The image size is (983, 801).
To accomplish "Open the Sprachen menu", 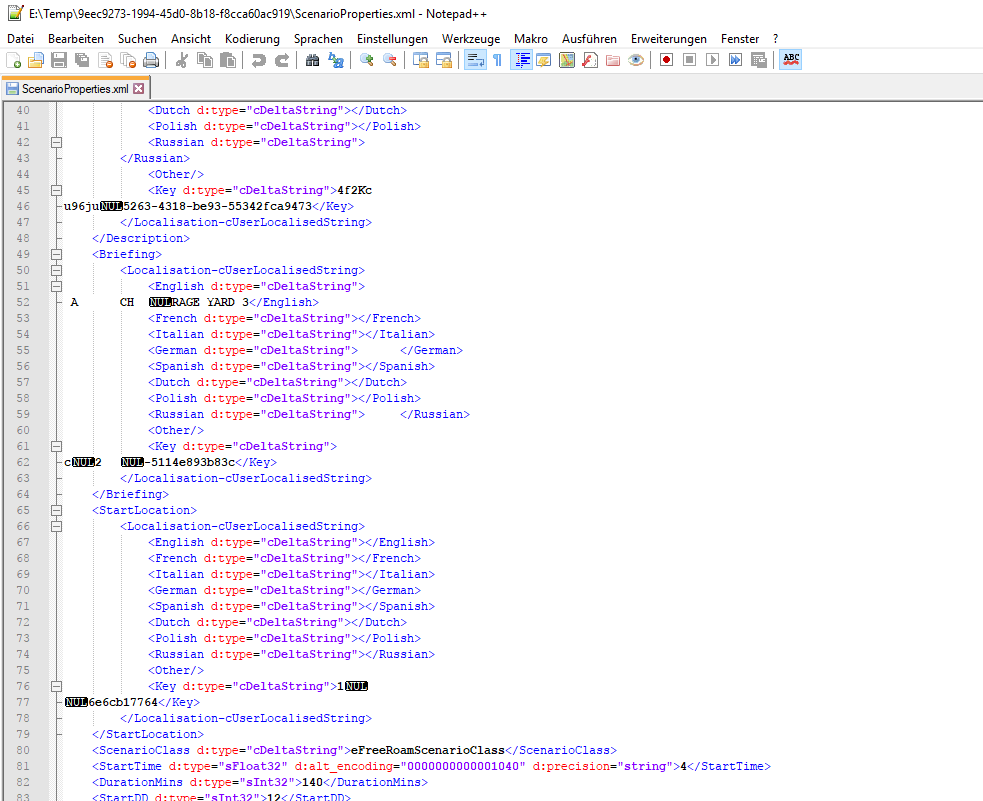I will tap(318, 38).
